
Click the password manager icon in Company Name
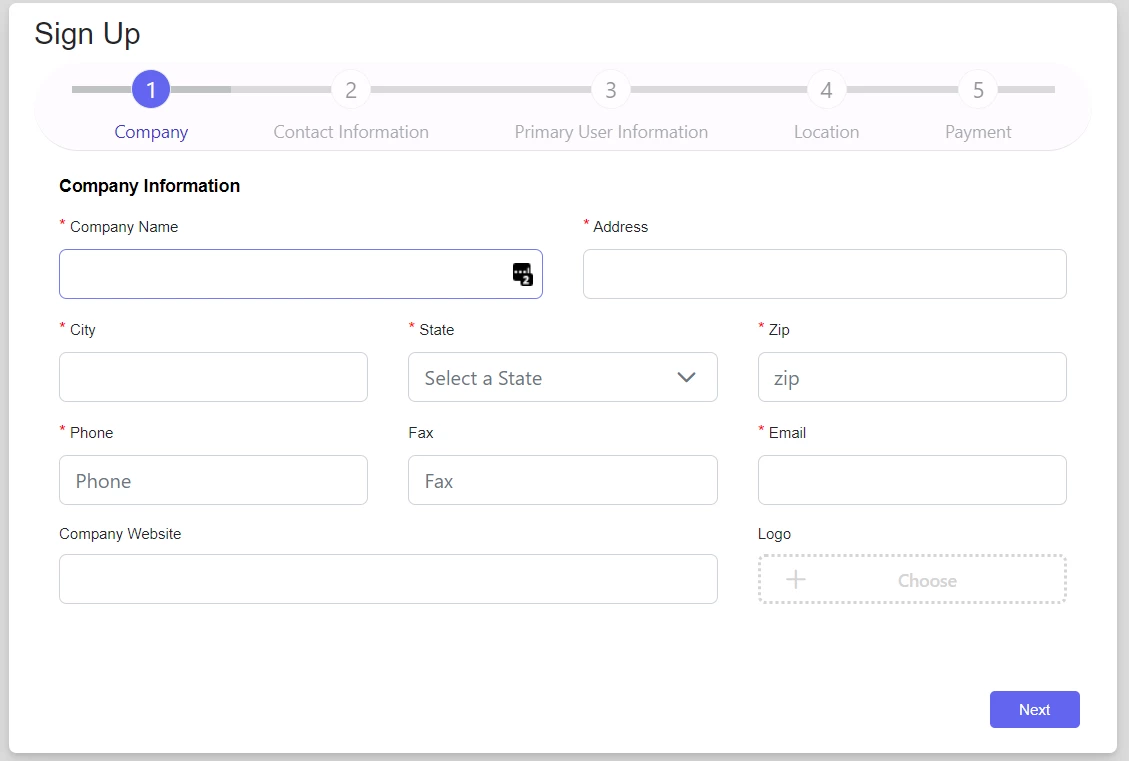(x=522, y=274)
